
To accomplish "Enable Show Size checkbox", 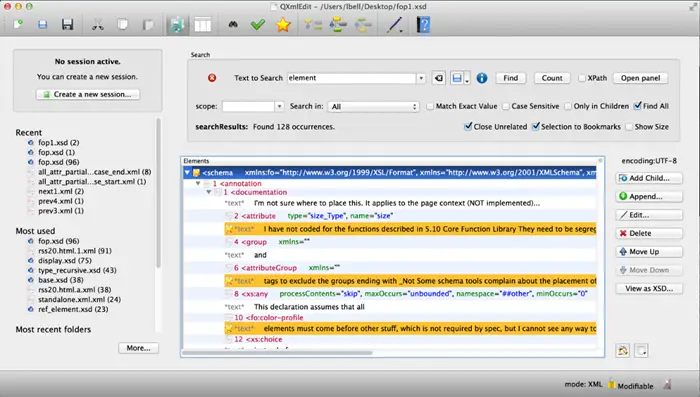I will point(629,127).
